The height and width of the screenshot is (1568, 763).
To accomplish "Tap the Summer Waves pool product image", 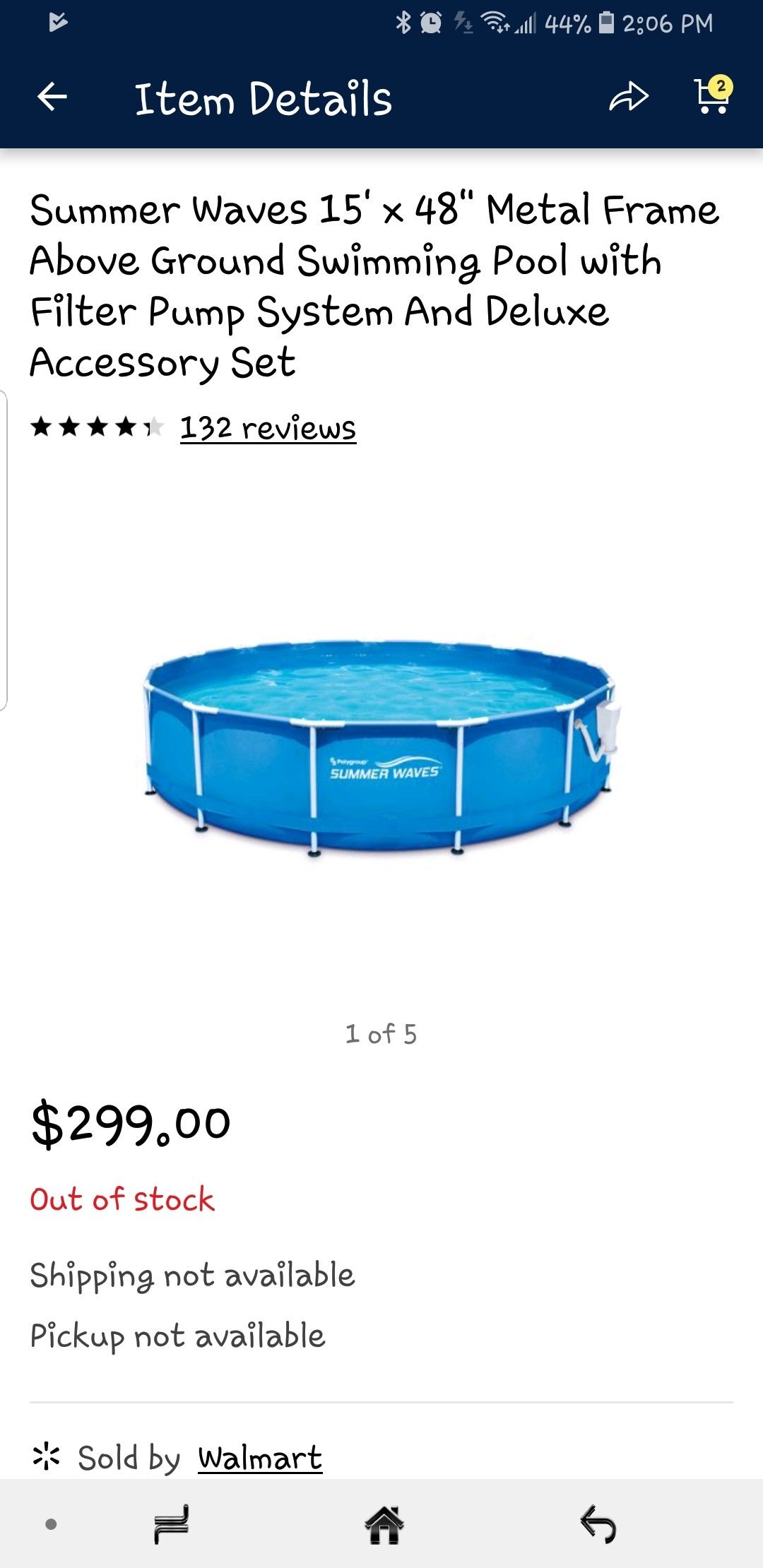I will (x=381, y=749).
